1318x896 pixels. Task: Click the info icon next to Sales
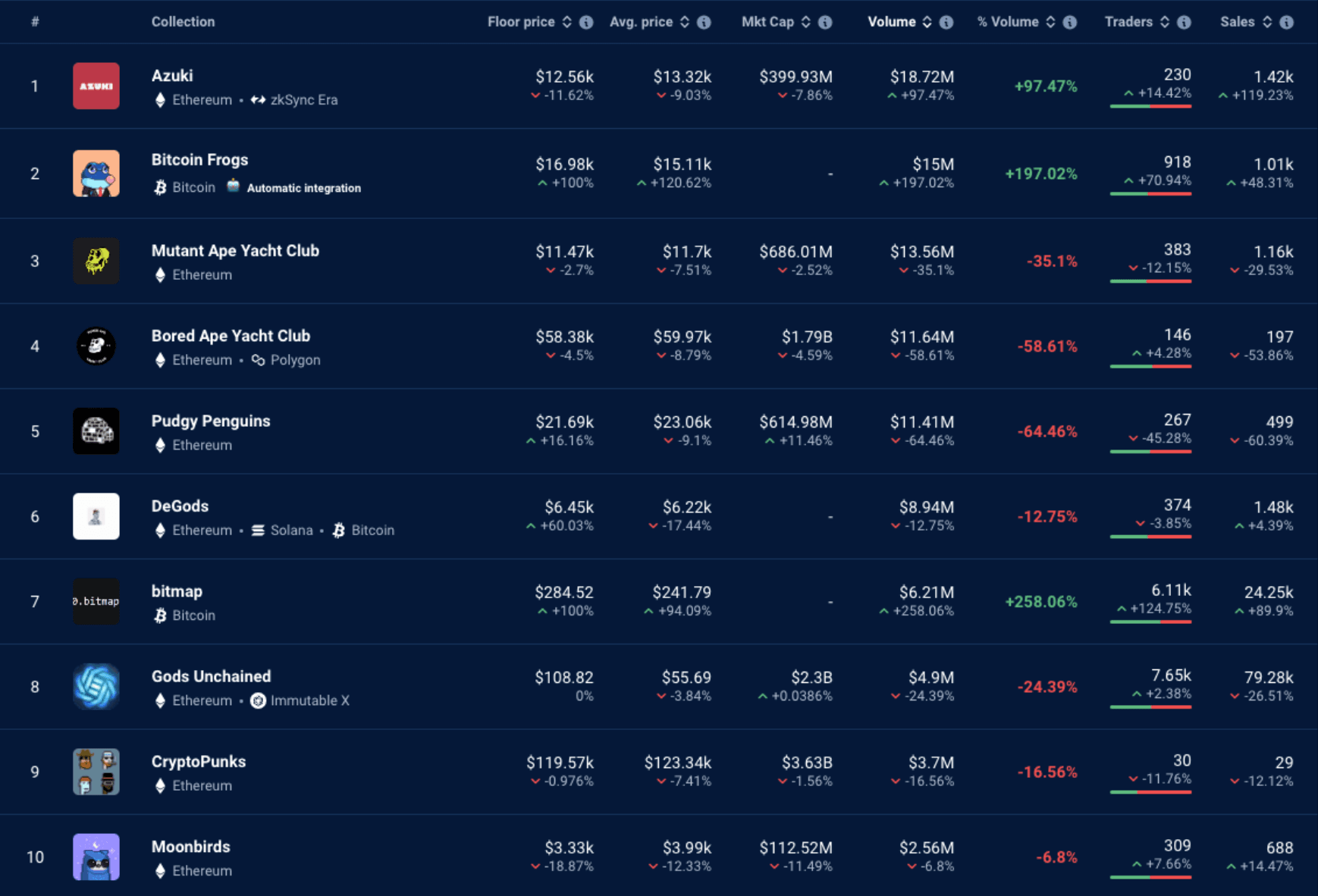(1287, 22)
